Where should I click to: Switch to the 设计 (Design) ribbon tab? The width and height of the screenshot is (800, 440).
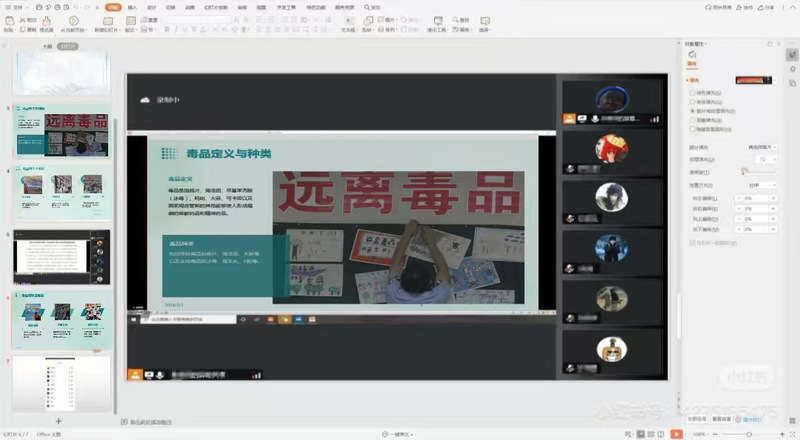pos(152,6)
